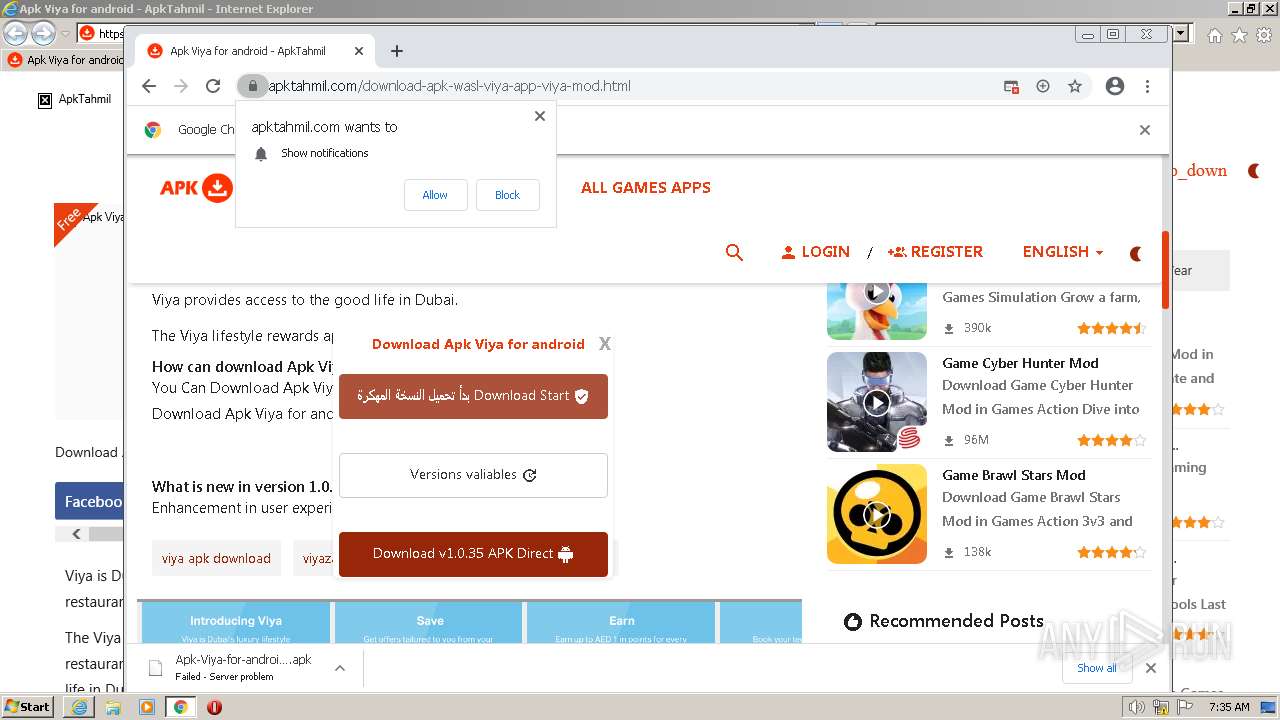Toggle dark mode moon in Internet Explorer window
Screen dimensions: 1280x720
(1254, 171)
